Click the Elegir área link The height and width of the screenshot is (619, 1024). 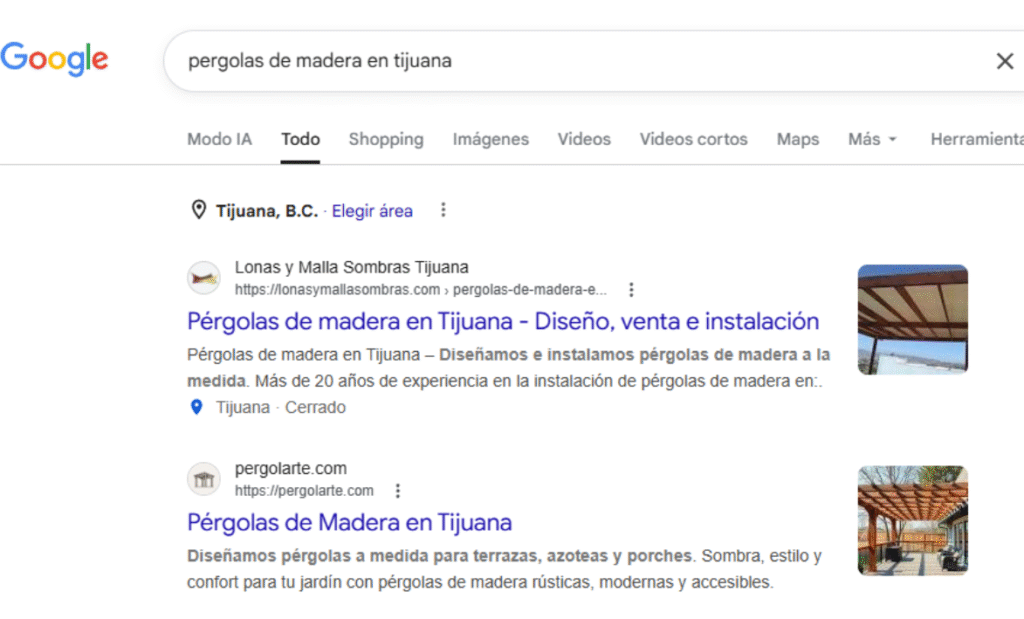coord(372,211)
